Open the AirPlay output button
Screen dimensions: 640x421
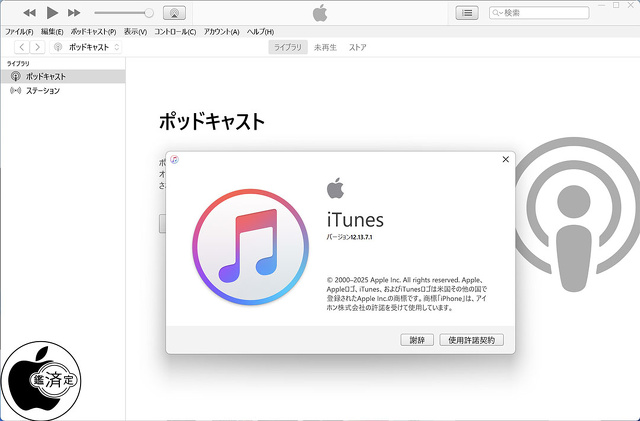[174, 13]
